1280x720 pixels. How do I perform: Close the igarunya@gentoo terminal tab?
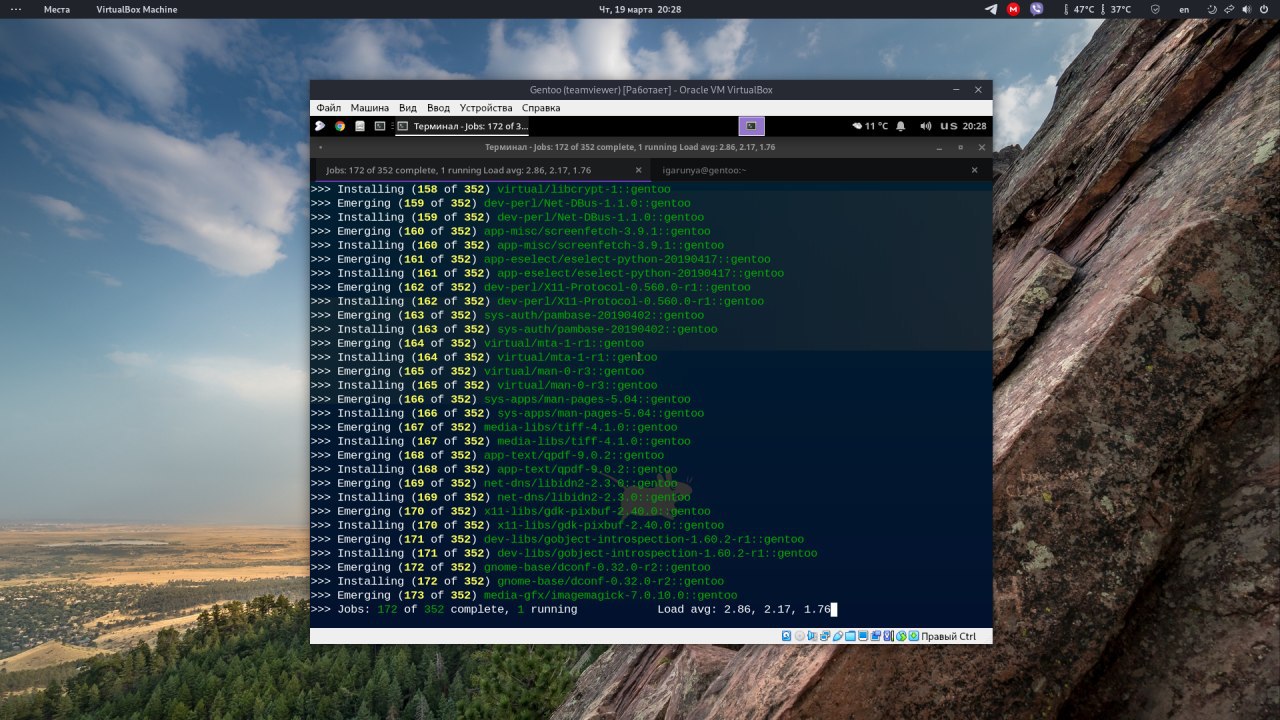[x=975, y=170]
